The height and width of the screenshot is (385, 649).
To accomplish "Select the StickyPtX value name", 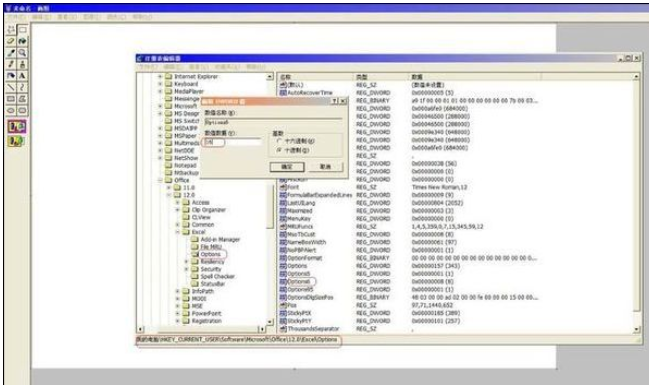I will [x=299, y=313].
